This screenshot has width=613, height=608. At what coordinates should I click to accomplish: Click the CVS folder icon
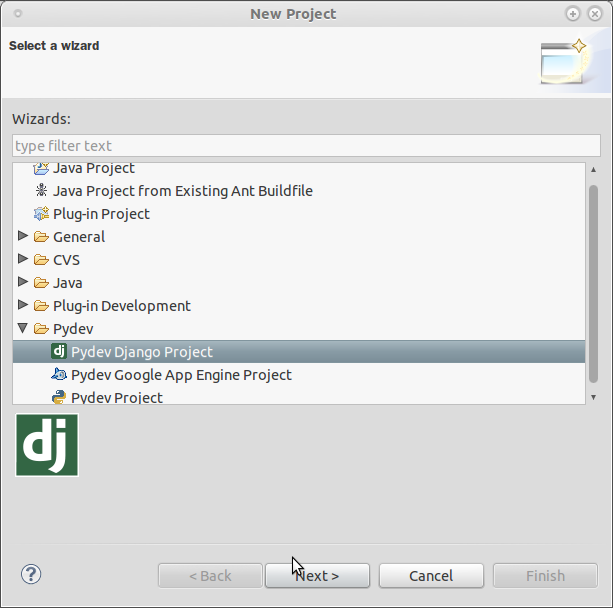[x=41, y=260]
